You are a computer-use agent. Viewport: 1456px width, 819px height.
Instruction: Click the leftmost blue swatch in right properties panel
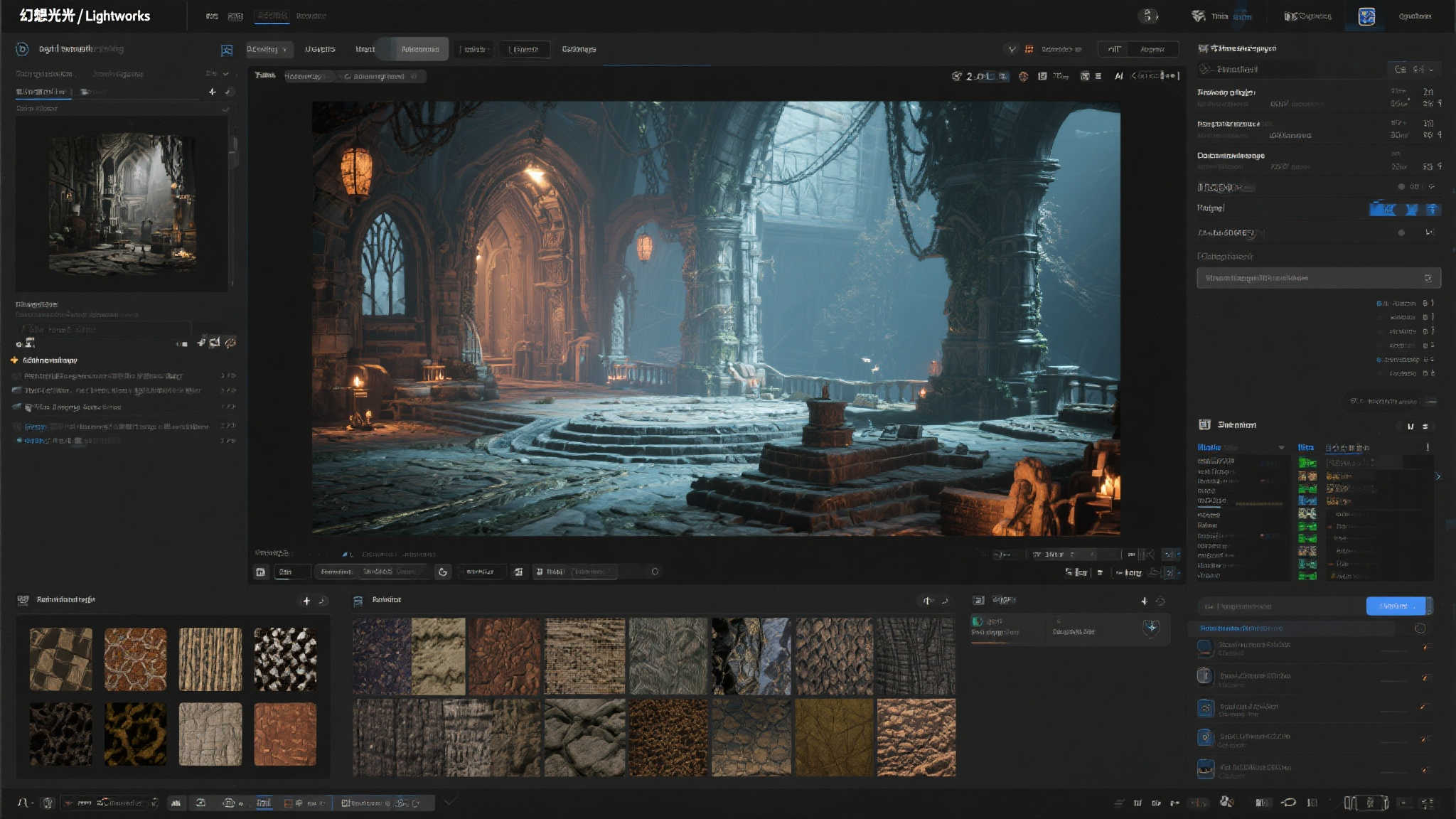[1383, 209]
